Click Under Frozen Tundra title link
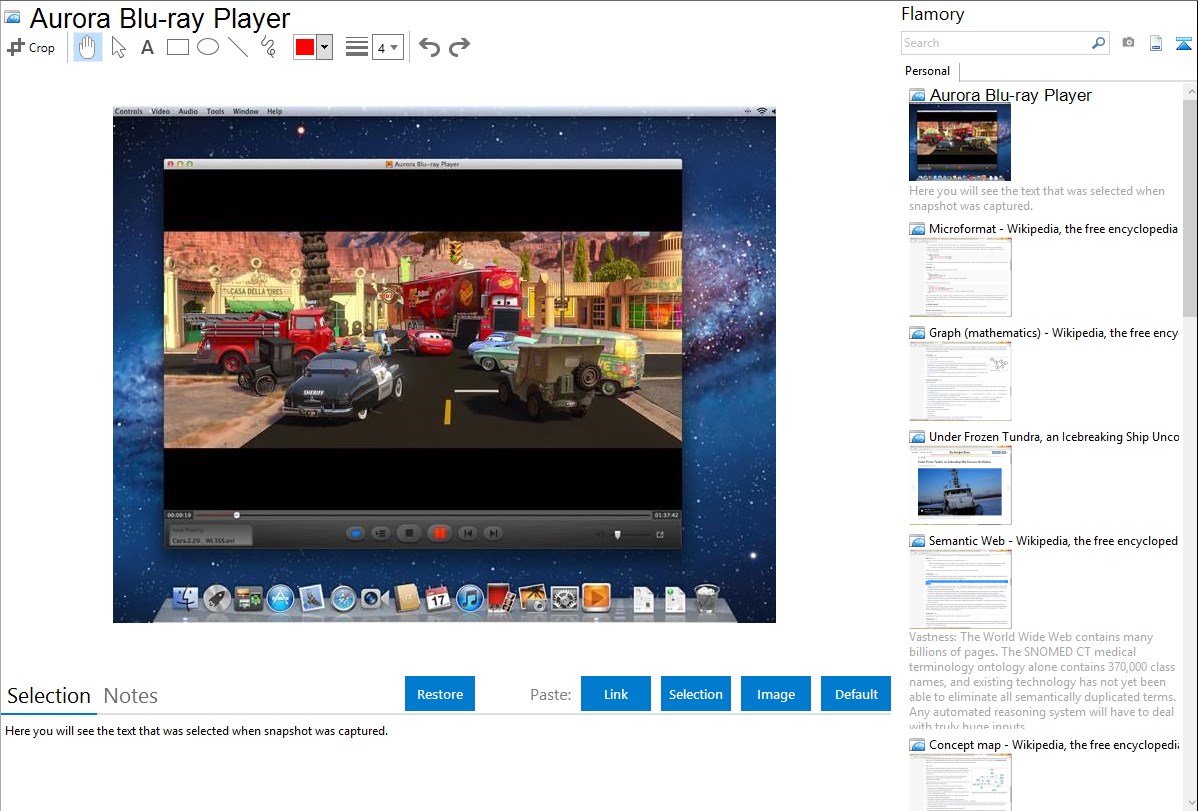 click(x=1054, y=436)
